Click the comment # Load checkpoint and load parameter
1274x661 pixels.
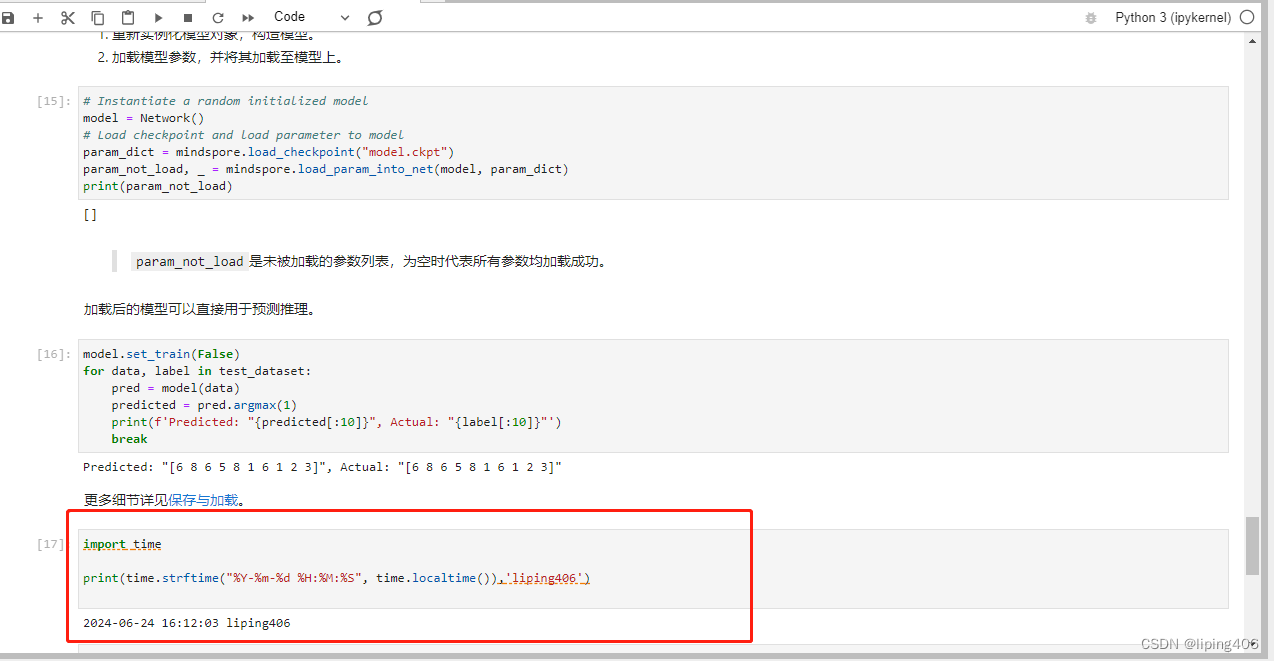click(x=243, y=135)
